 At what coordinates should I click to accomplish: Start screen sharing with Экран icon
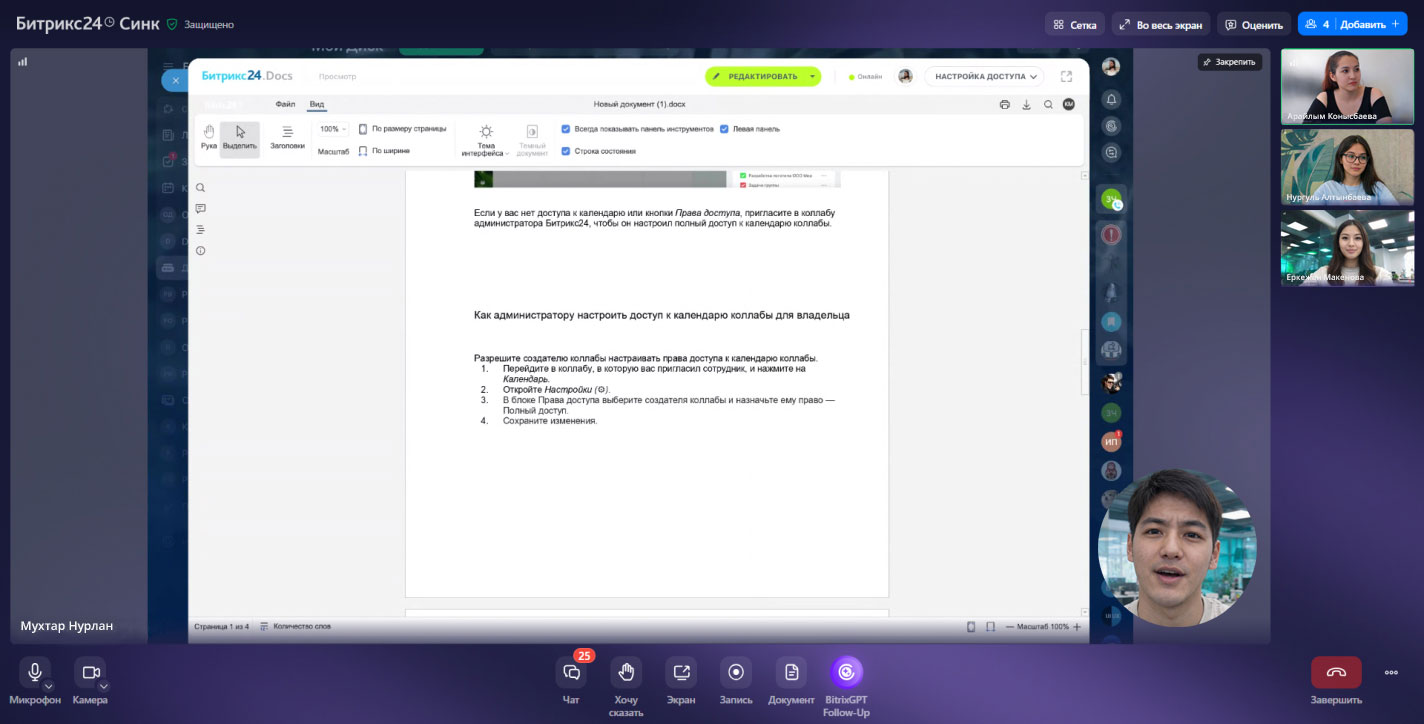click(681, 673)
